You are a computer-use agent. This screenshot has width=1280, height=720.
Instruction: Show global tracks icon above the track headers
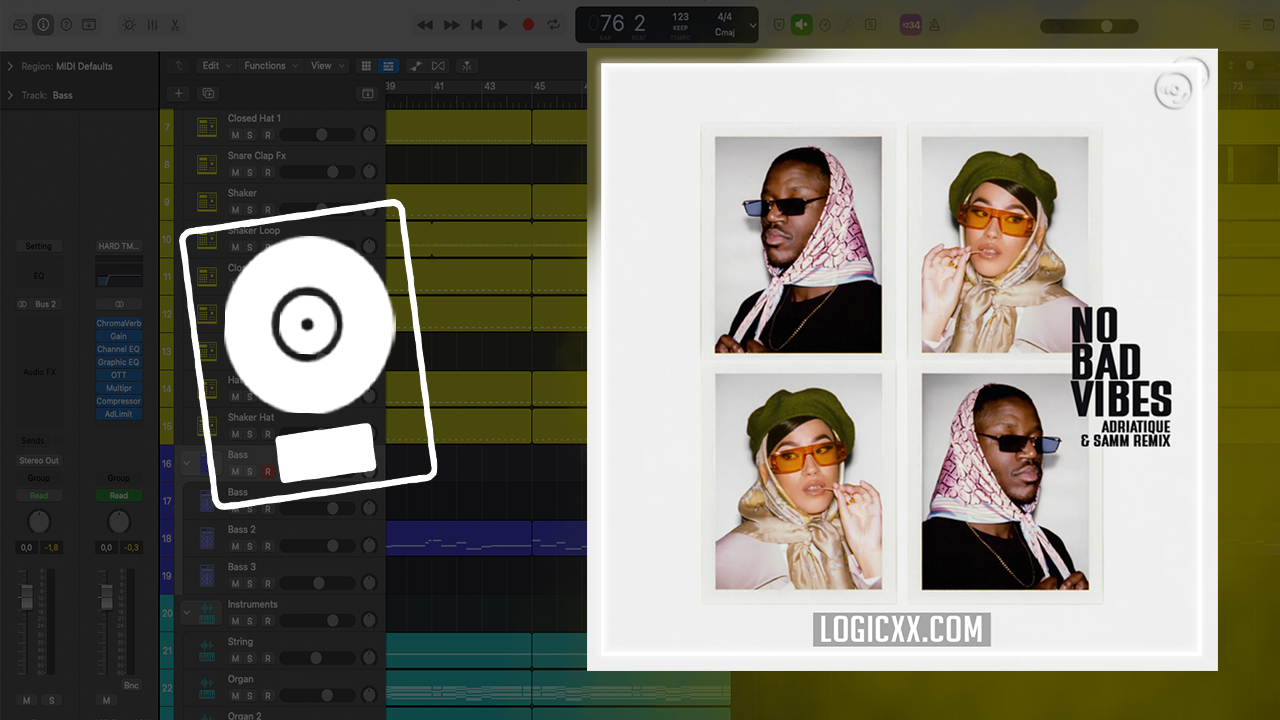pyautogui.click(x=368, y=93)
